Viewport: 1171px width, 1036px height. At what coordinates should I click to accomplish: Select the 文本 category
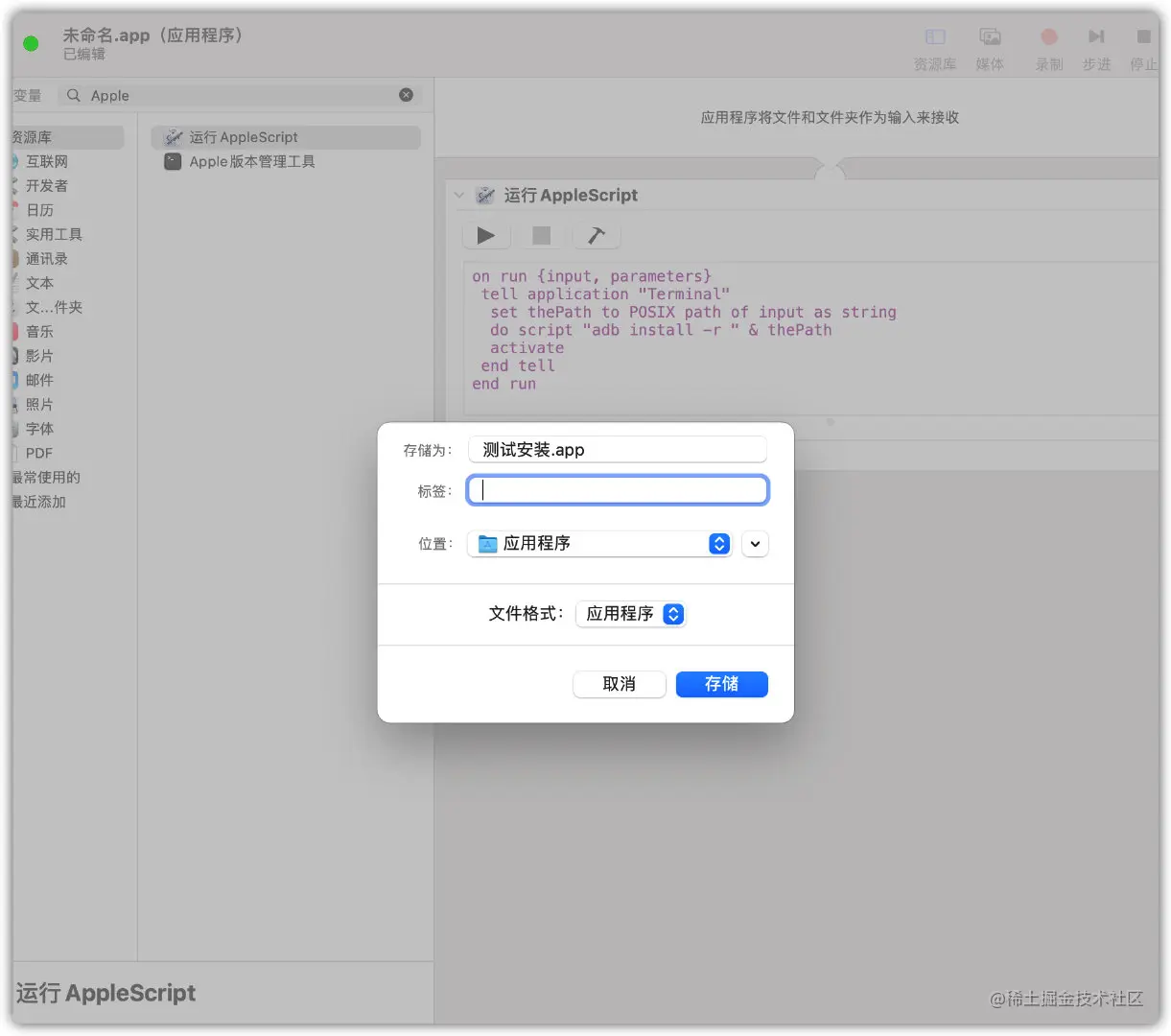[39, 283]
